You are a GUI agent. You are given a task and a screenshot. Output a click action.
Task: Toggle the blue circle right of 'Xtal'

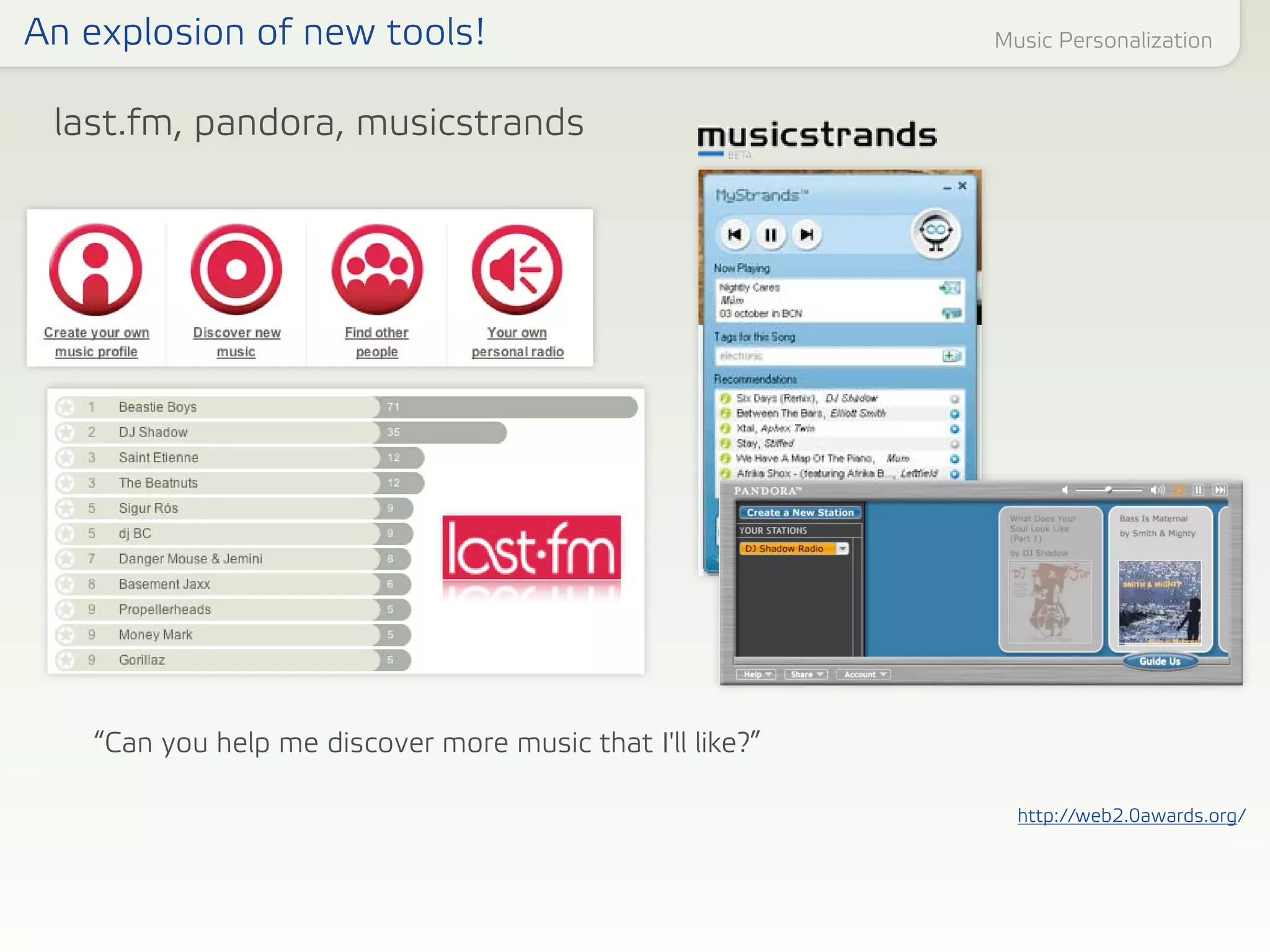pos(954,429)
